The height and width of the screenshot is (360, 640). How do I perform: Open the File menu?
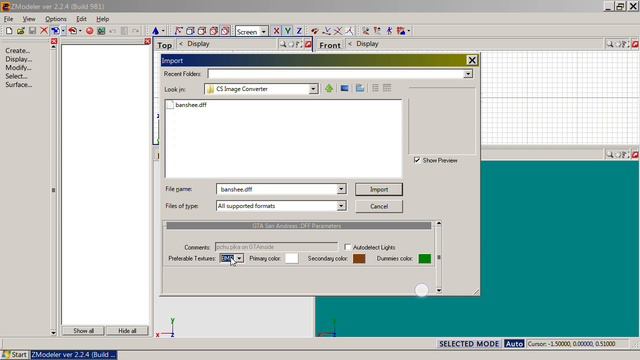[x=8, y=19]
